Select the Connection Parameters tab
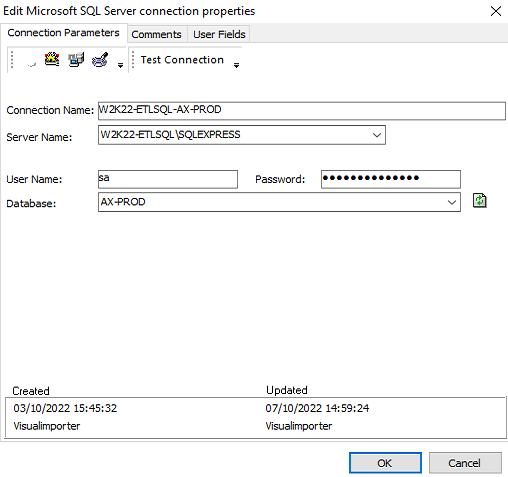This screenshot has height=477, width=508. pyautogui.click(x=64, y=33)
